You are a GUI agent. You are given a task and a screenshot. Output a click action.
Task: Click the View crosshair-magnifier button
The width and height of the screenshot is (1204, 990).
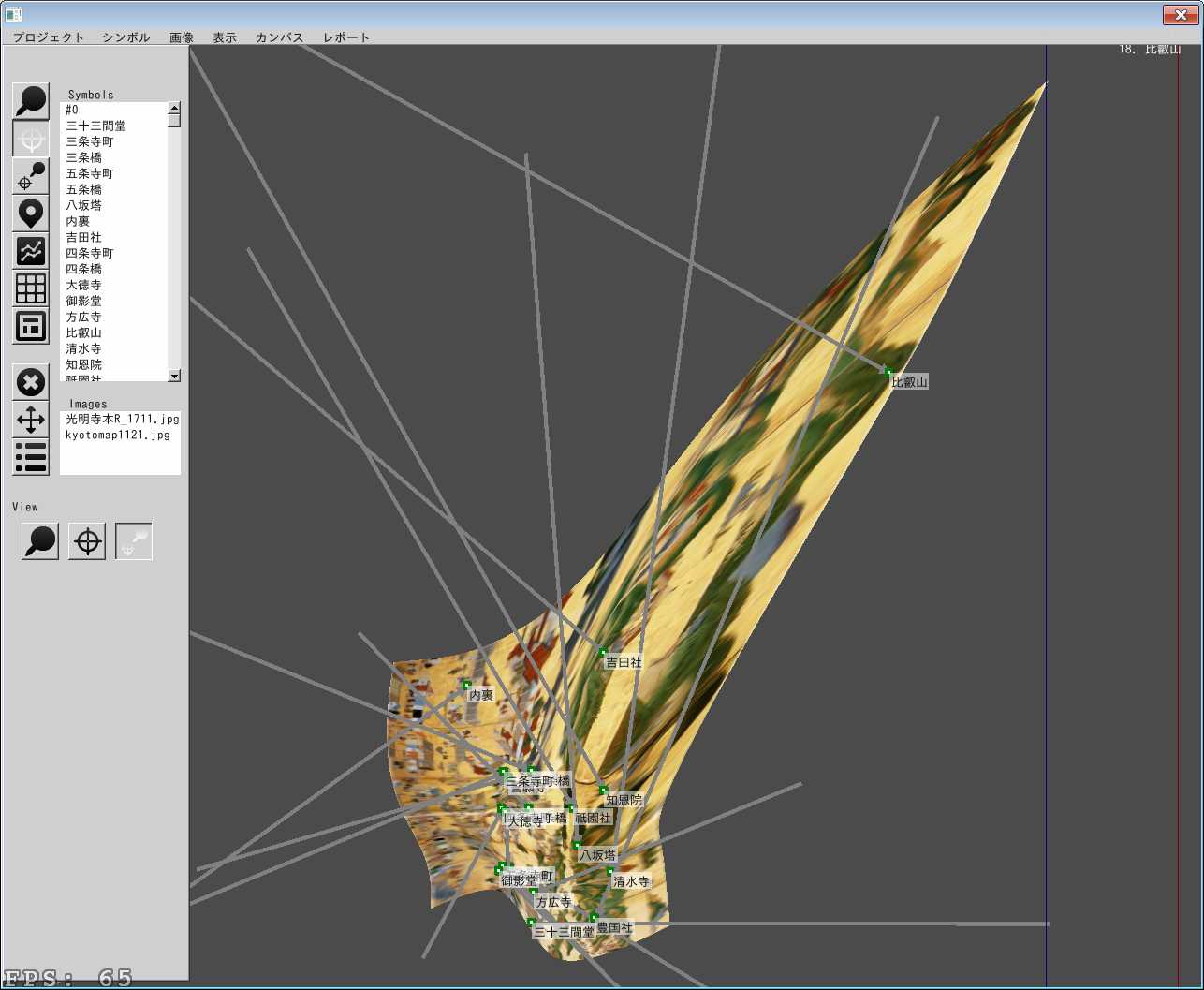click(134, 541)
